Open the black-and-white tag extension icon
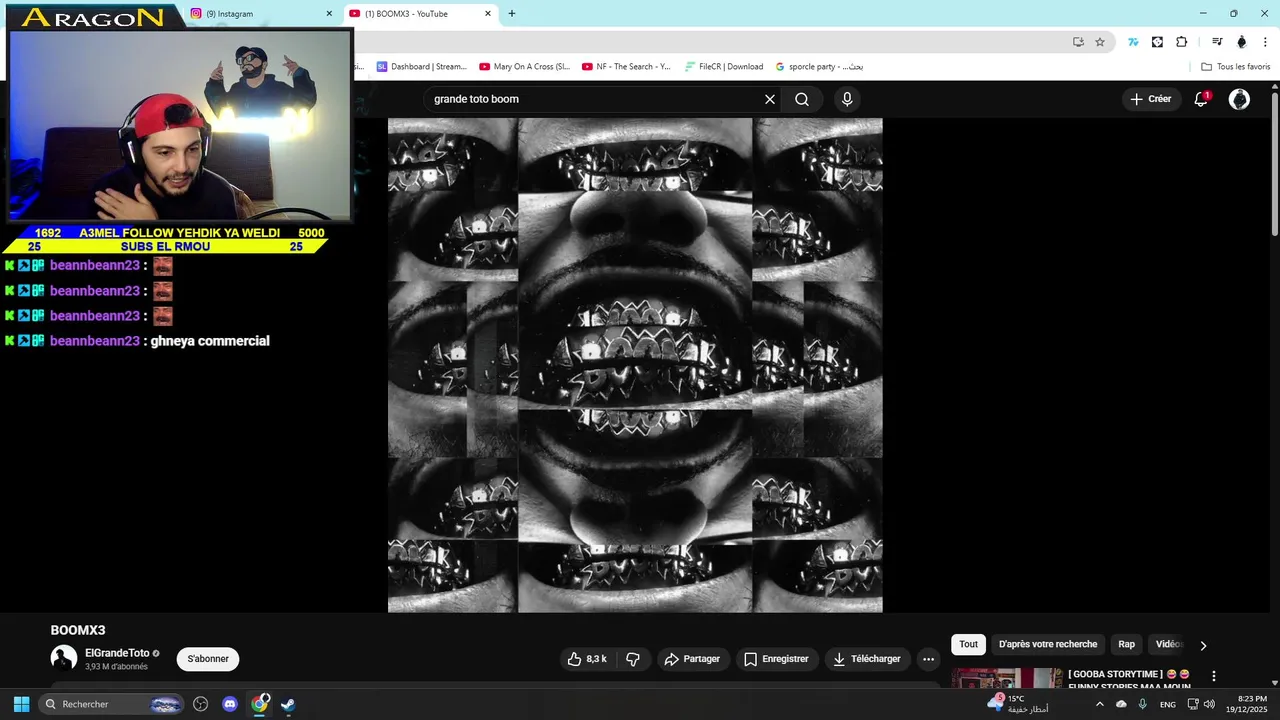The image size is (1280, 720). tap(1157, 42)
